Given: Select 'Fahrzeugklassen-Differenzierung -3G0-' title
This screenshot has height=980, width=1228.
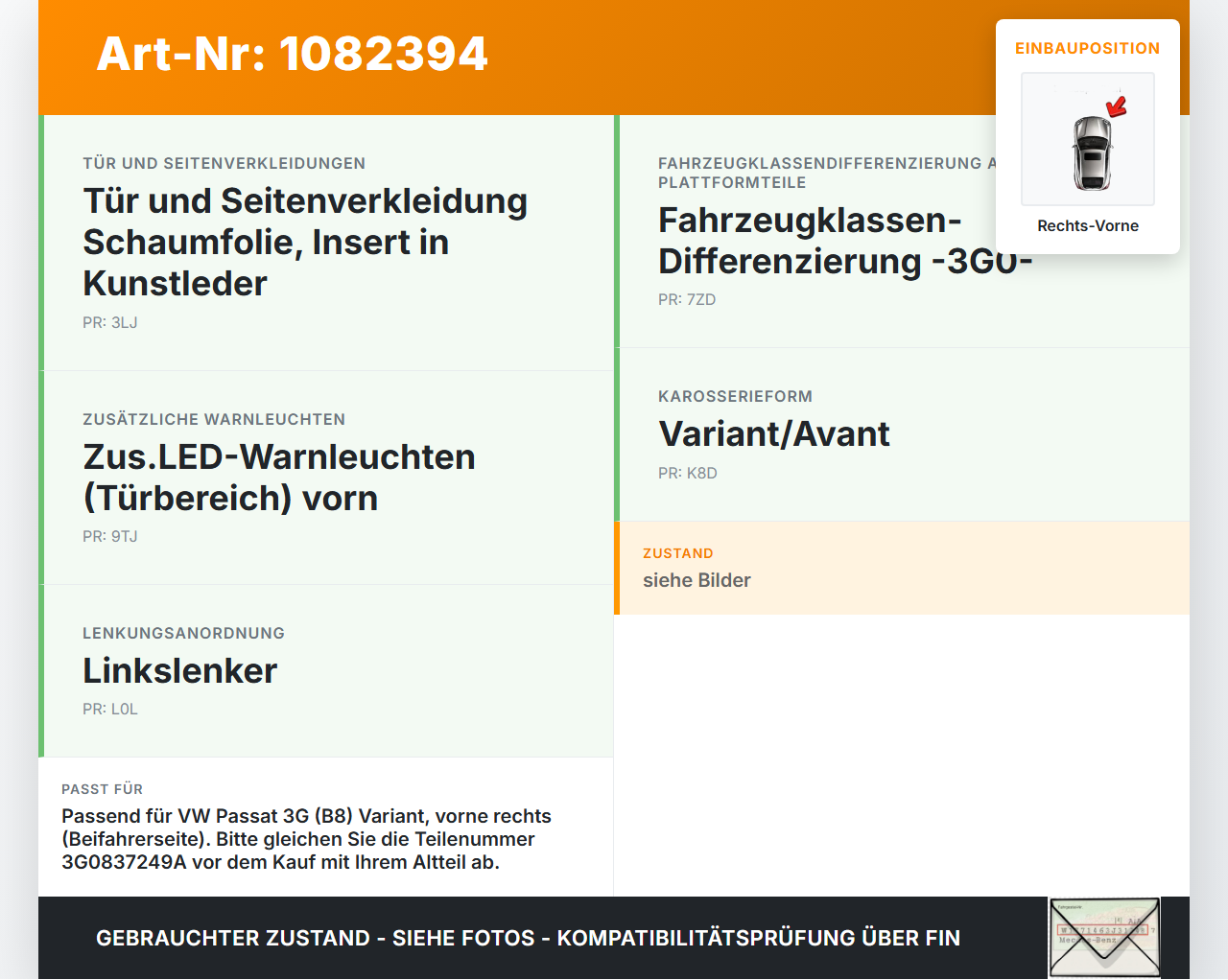Looking at the screenshot, I should pos(845,241).
